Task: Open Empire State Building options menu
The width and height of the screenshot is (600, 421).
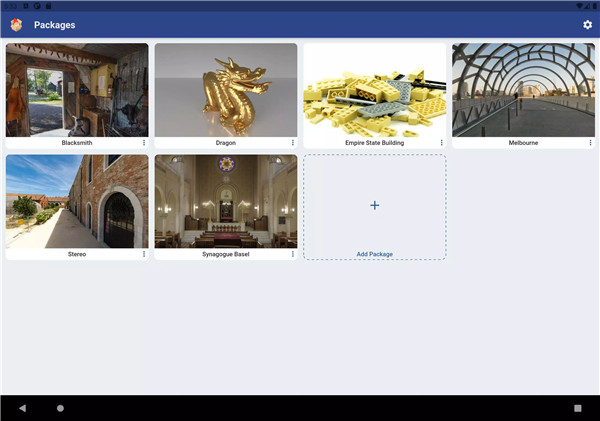Action: 441,143
